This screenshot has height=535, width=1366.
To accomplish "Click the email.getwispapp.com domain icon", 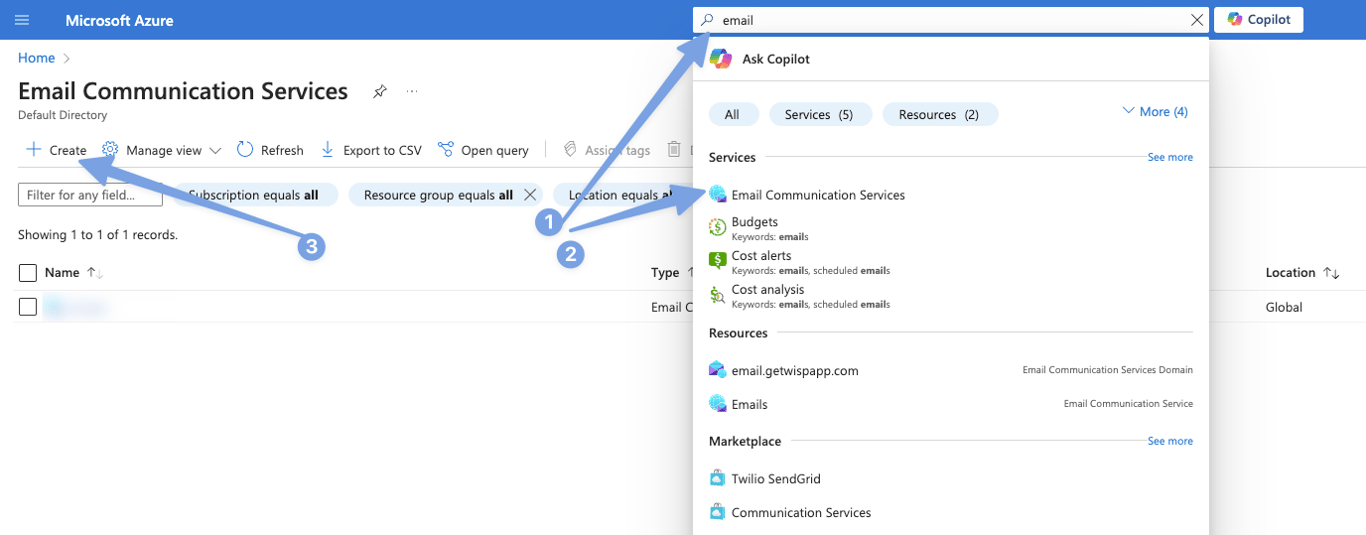I will [x=717, y=370].
